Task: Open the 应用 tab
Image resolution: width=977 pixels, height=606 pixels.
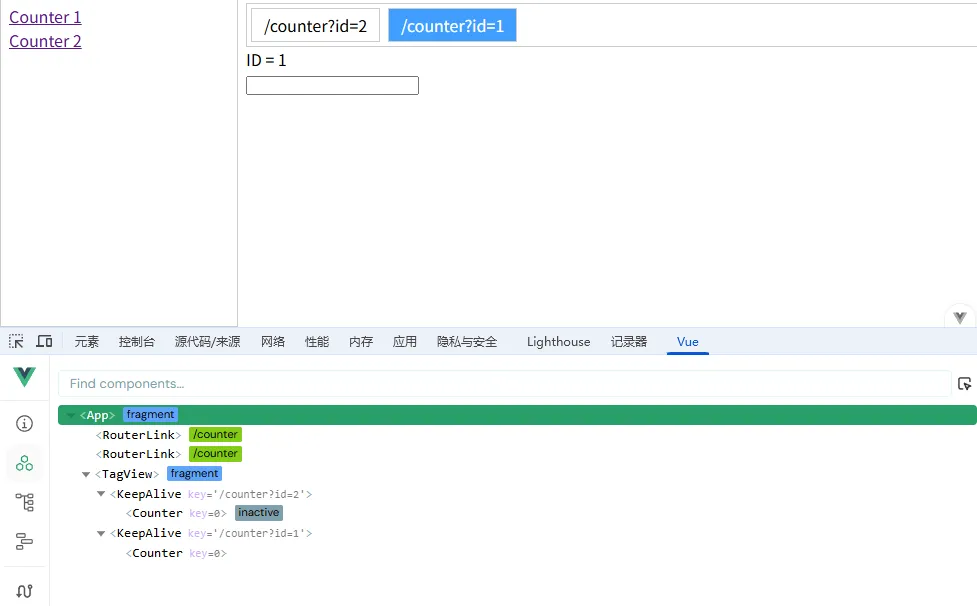Action: coord(404,341)
